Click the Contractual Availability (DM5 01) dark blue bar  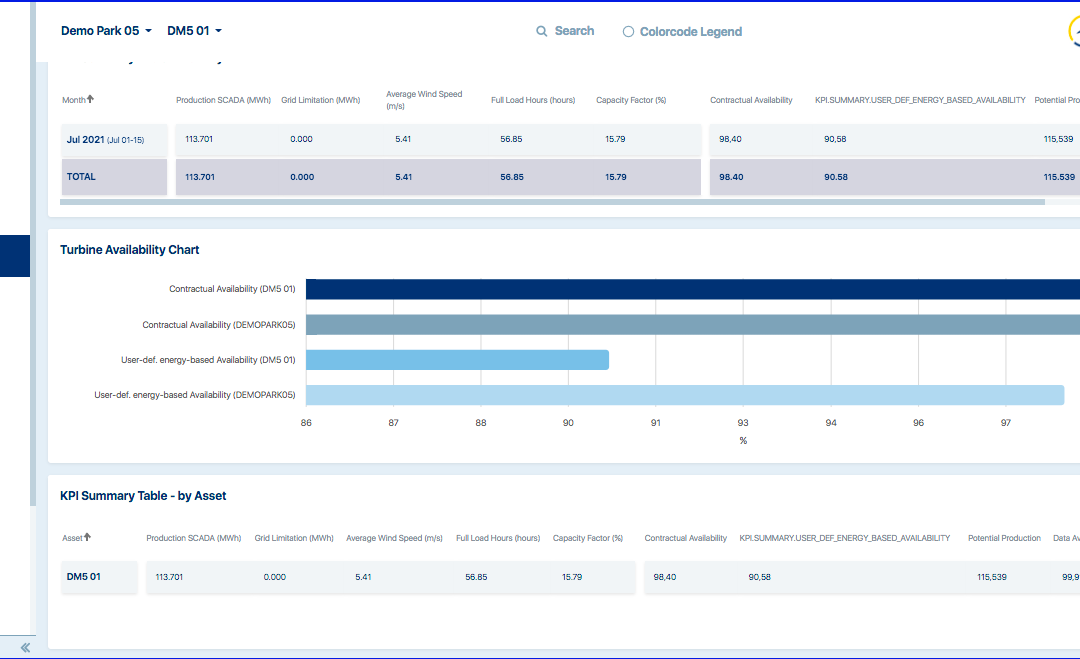pyautogui.click(x=690, y=289)
